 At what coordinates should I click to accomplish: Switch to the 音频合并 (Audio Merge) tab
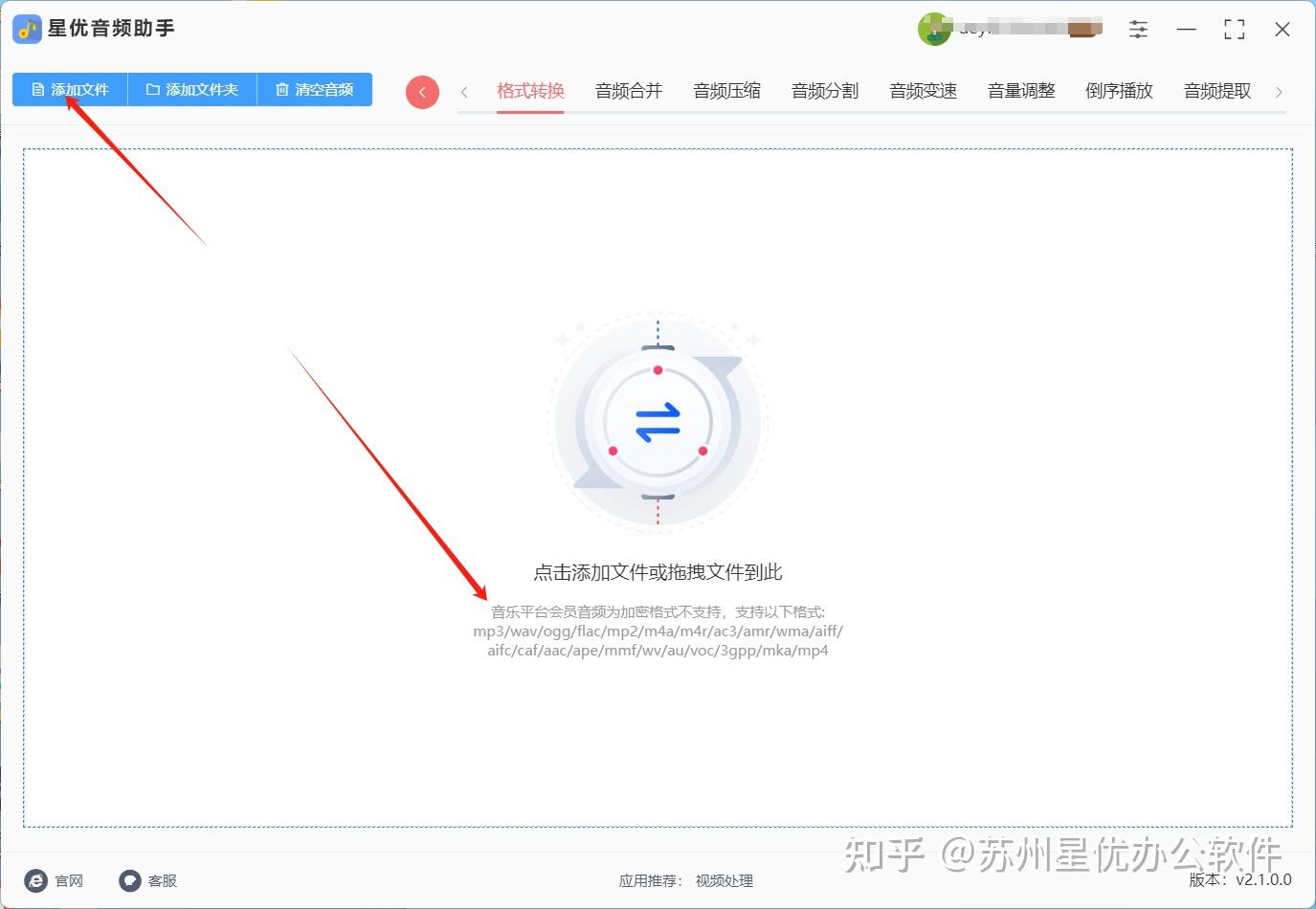point(628,91)
